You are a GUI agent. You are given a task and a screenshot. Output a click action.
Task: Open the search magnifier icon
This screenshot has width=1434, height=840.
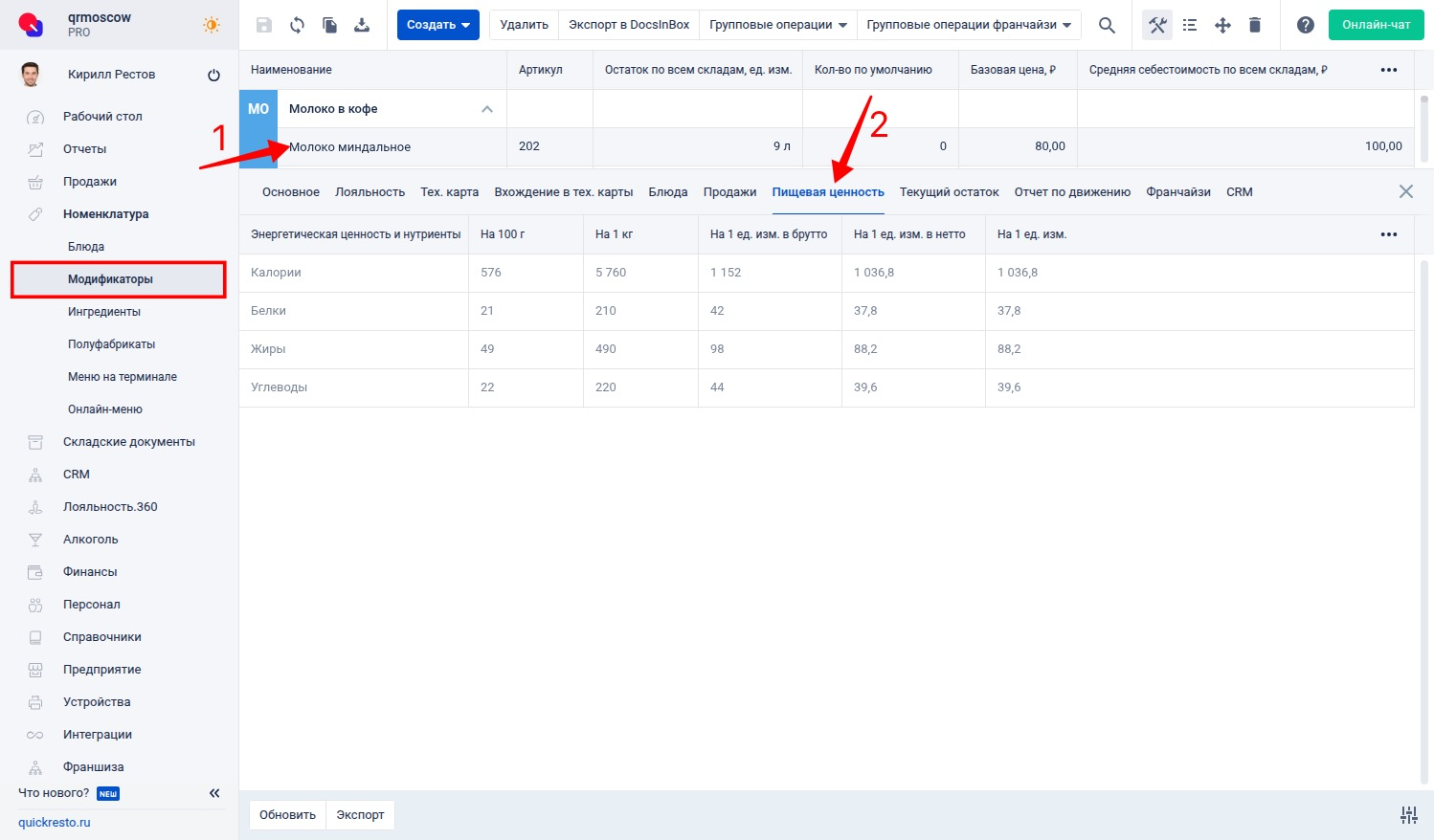(1107, 25)
